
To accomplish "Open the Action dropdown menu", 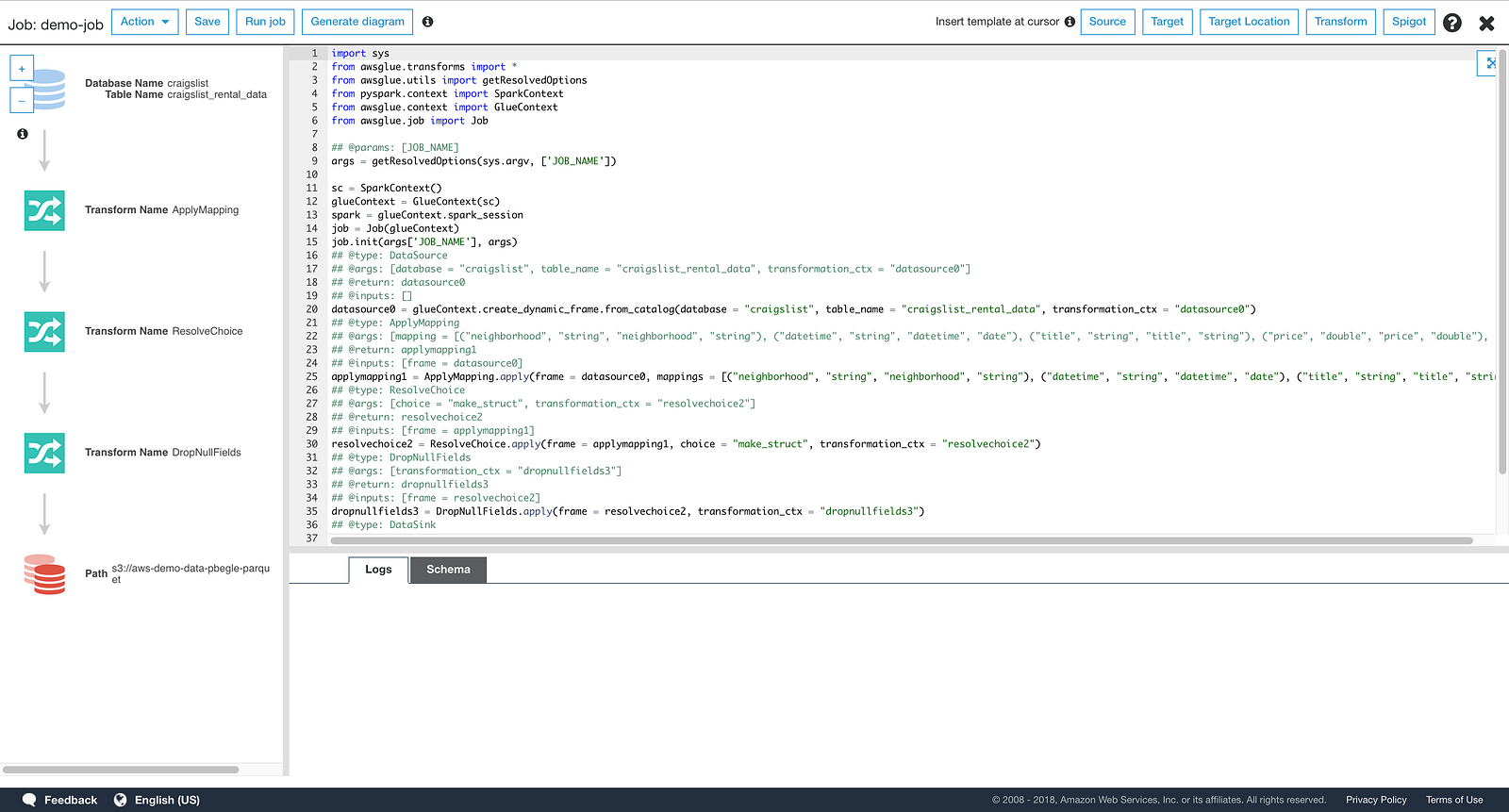I will click(144, 22).
